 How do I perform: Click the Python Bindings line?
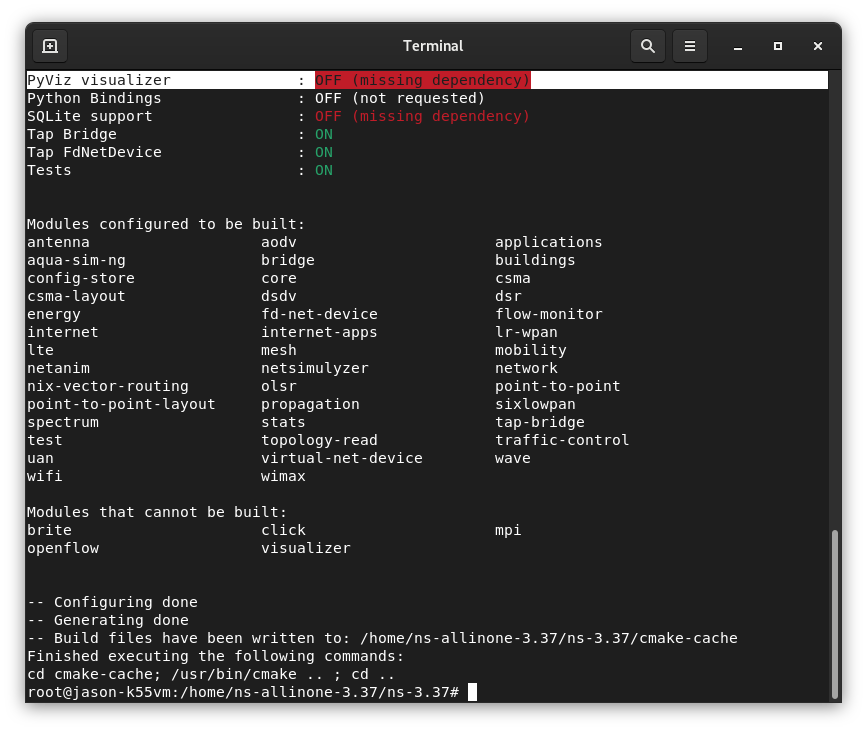click(x=255, y=98)
